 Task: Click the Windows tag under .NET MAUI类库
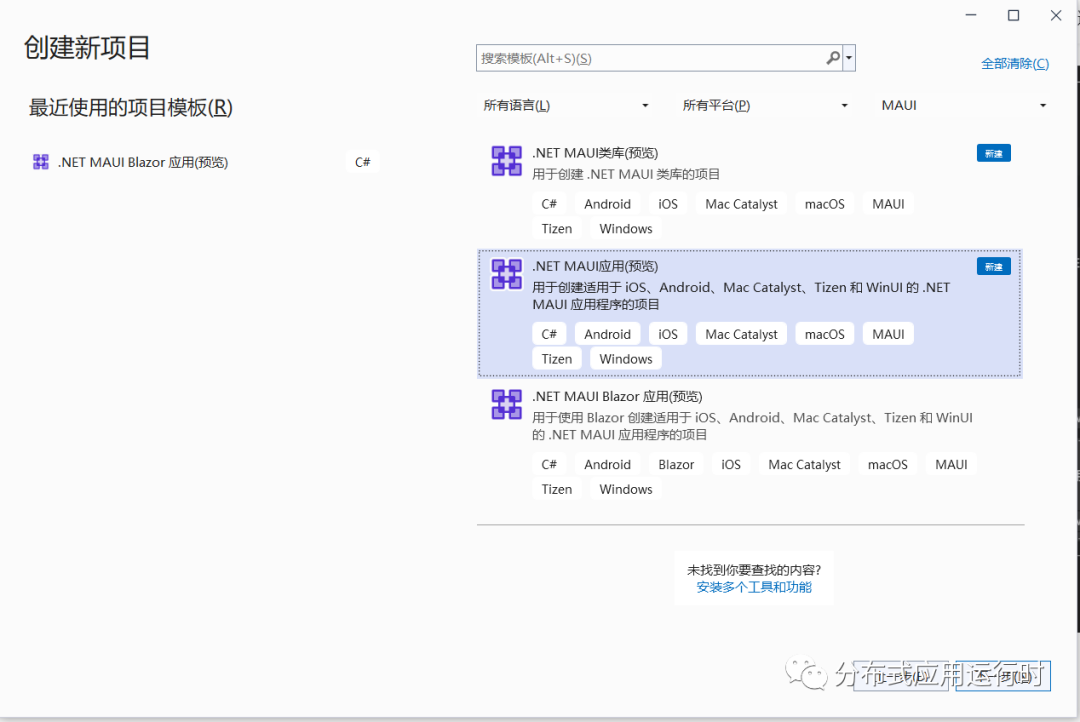click(625, 229)
